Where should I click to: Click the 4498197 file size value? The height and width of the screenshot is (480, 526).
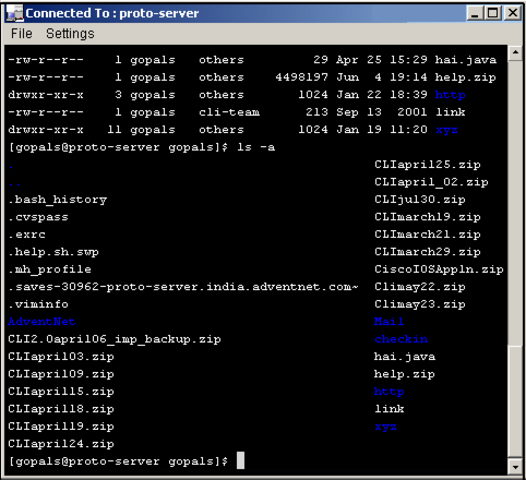point(302,77)
